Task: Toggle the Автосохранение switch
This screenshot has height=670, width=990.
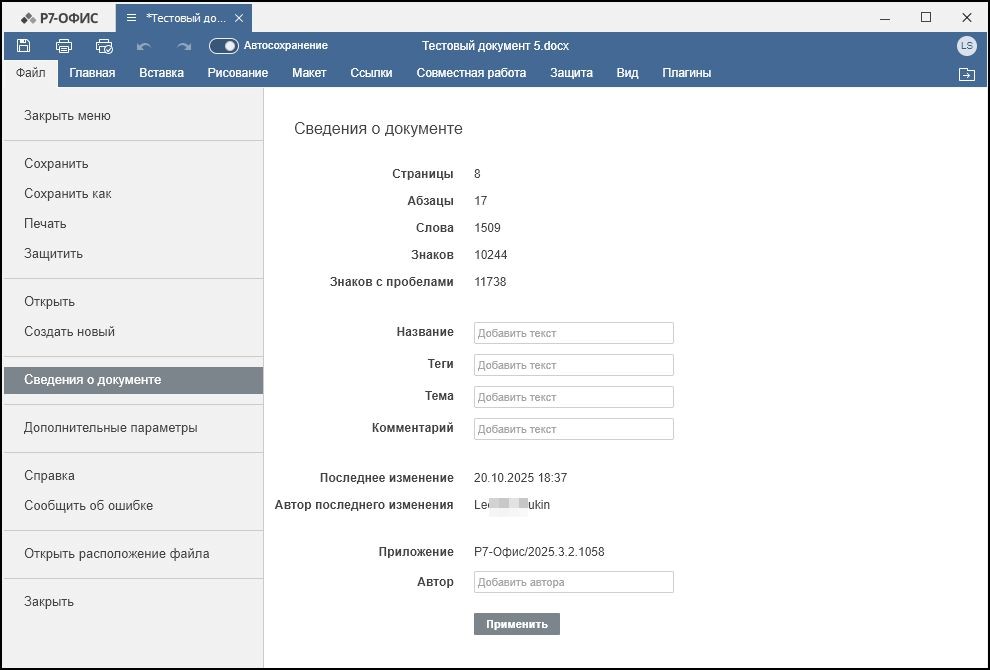Action: click(x=224, y=45)
